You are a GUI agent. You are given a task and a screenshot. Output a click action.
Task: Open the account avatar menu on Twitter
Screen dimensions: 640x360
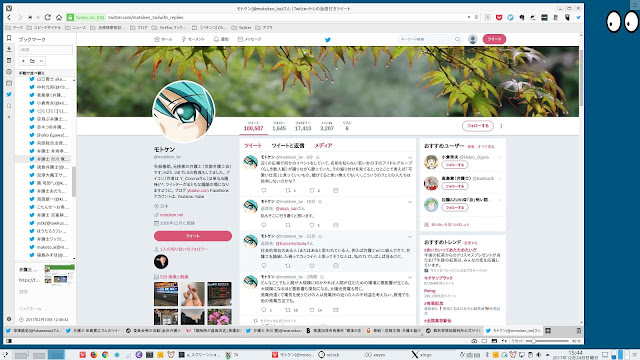[x=473, y=39]
